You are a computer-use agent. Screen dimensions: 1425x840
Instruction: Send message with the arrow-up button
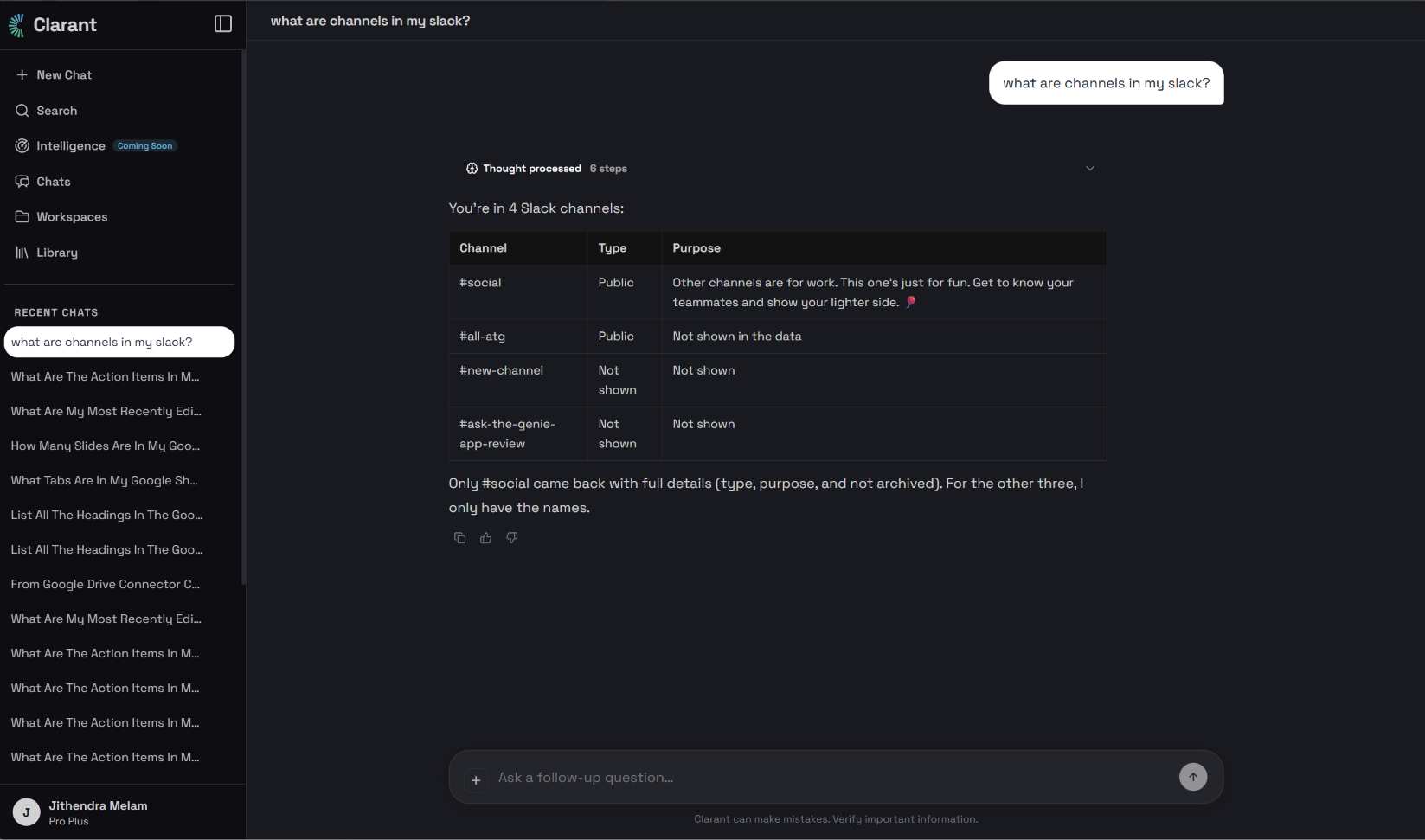[x=1193, y=777]
